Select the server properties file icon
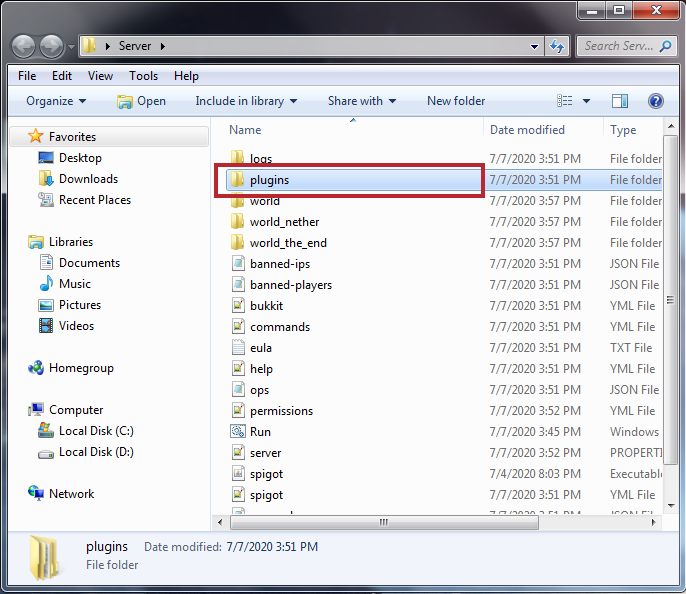The height and width of the screenshot is (594, 686). [x=238, y=452]
